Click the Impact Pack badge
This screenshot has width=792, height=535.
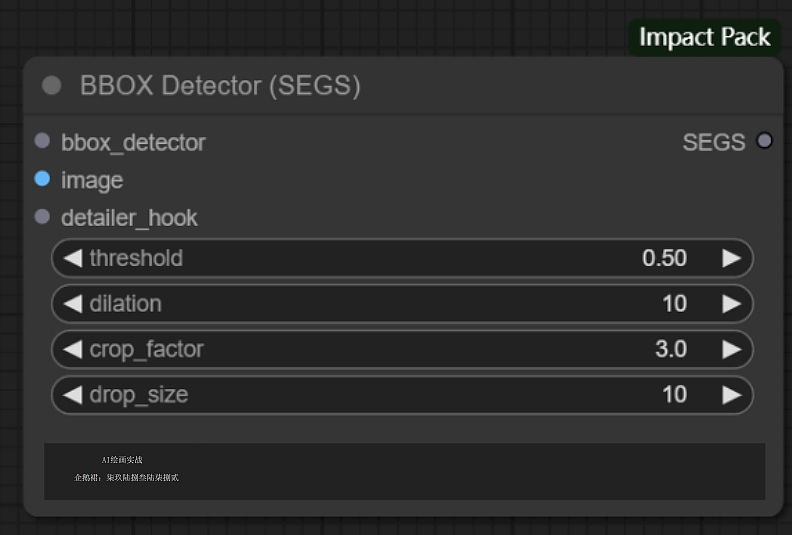tap(704, 38)
